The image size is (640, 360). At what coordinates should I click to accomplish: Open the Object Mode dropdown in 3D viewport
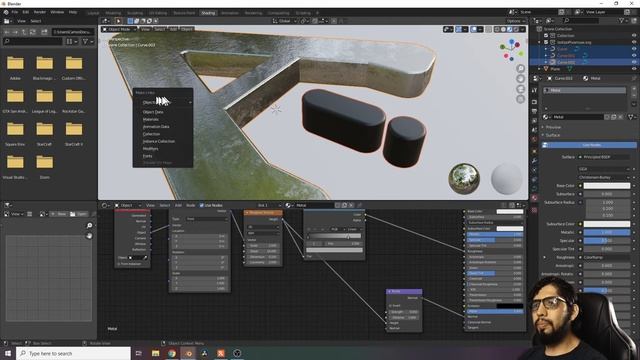click(x=119, y=29)
